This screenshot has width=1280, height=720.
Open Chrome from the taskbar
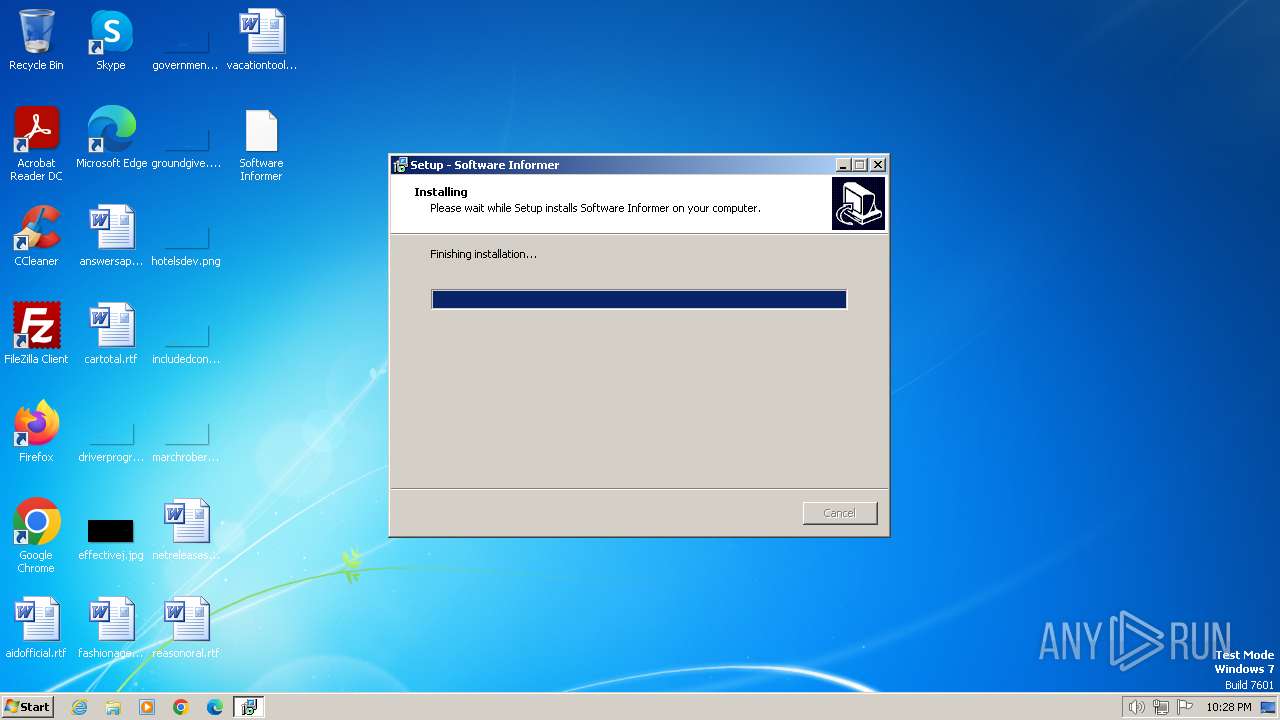[x=181, y=707]
